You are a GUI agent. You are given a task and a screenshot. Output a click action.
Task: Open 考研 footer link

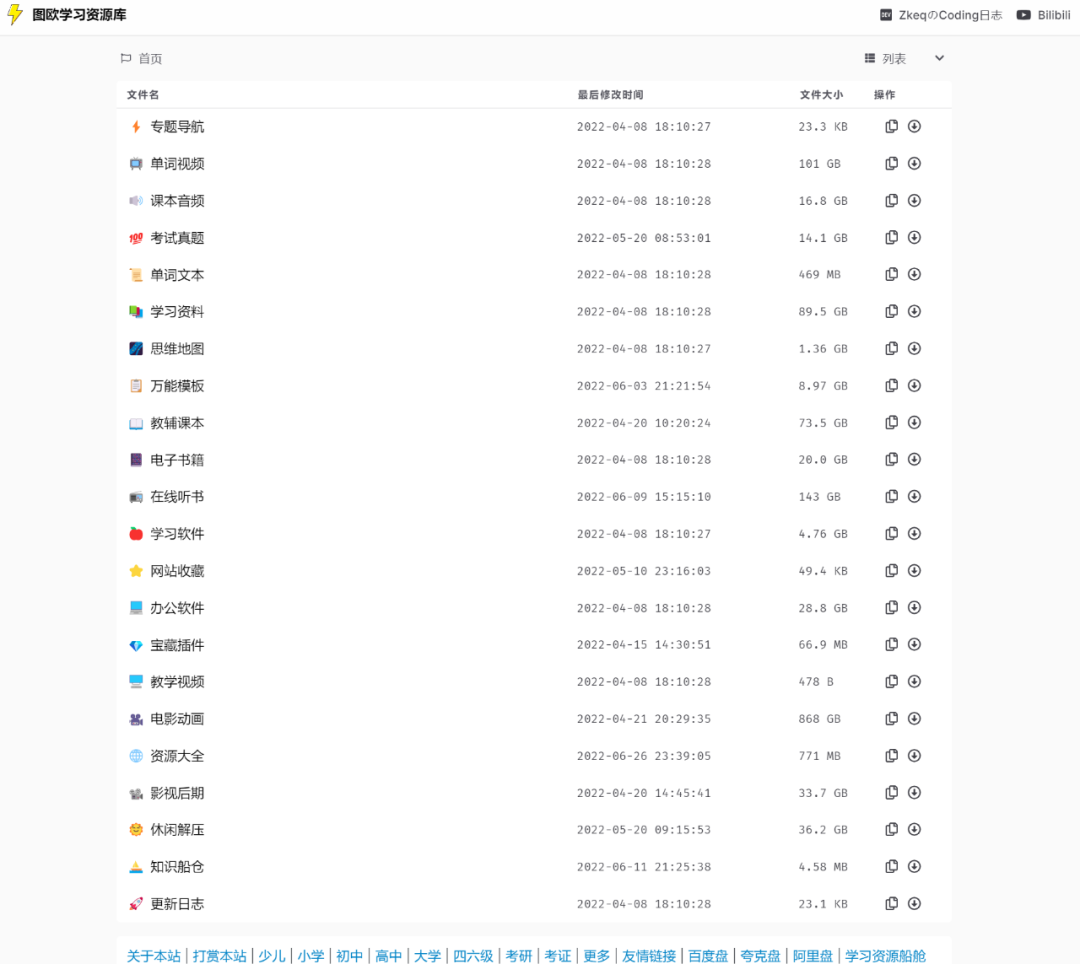click(x=519, y=956)
